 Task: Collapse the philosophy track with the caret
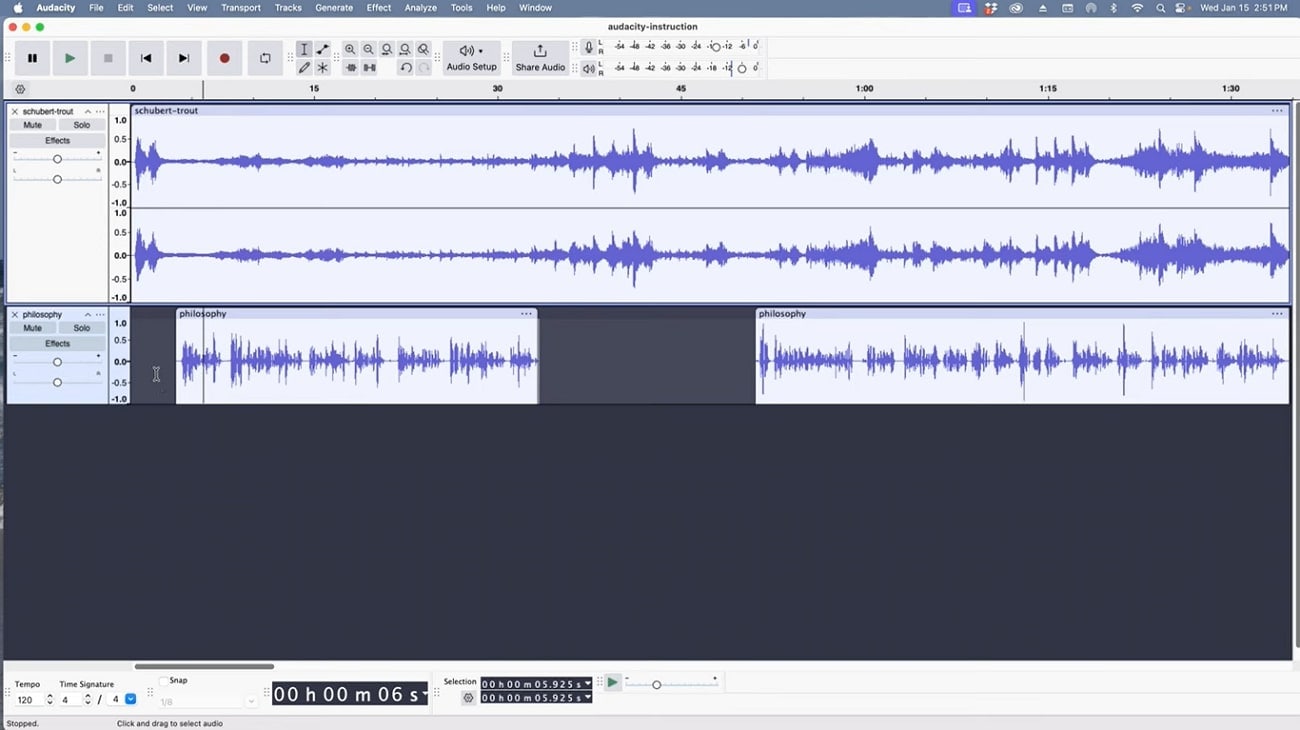[87, 314]
